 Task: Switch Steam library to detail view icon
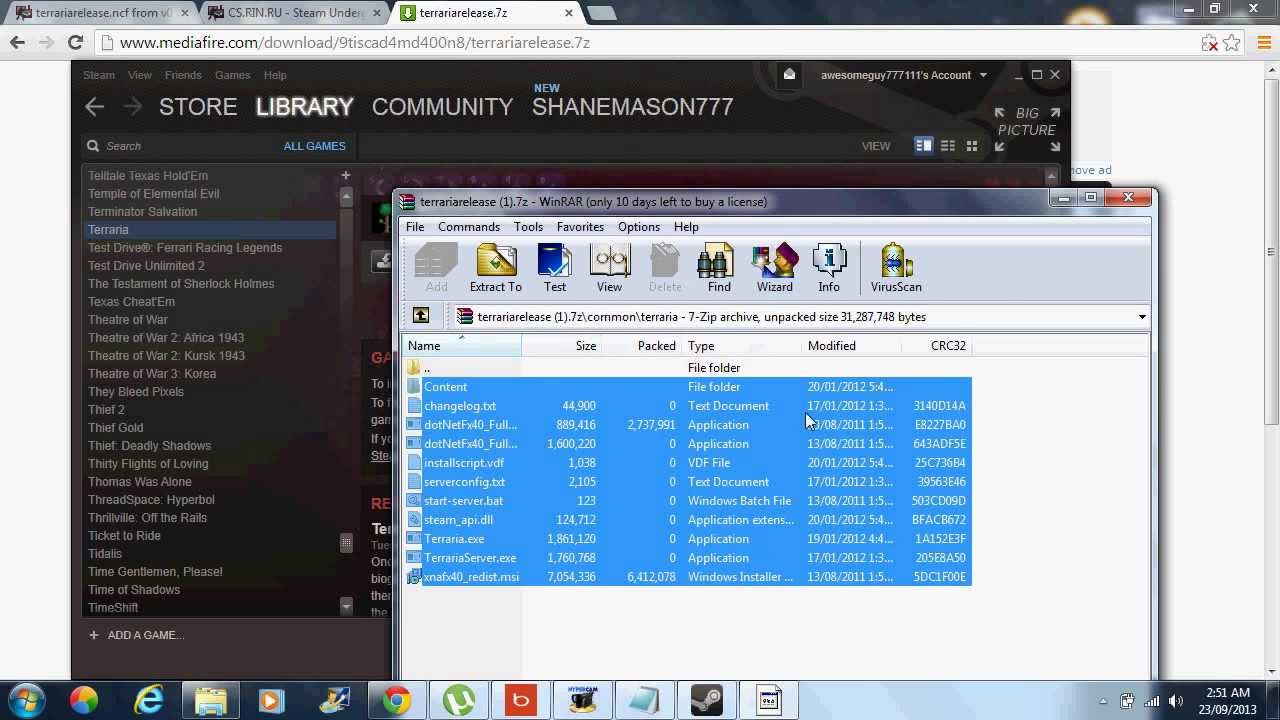tap(924, 146)
